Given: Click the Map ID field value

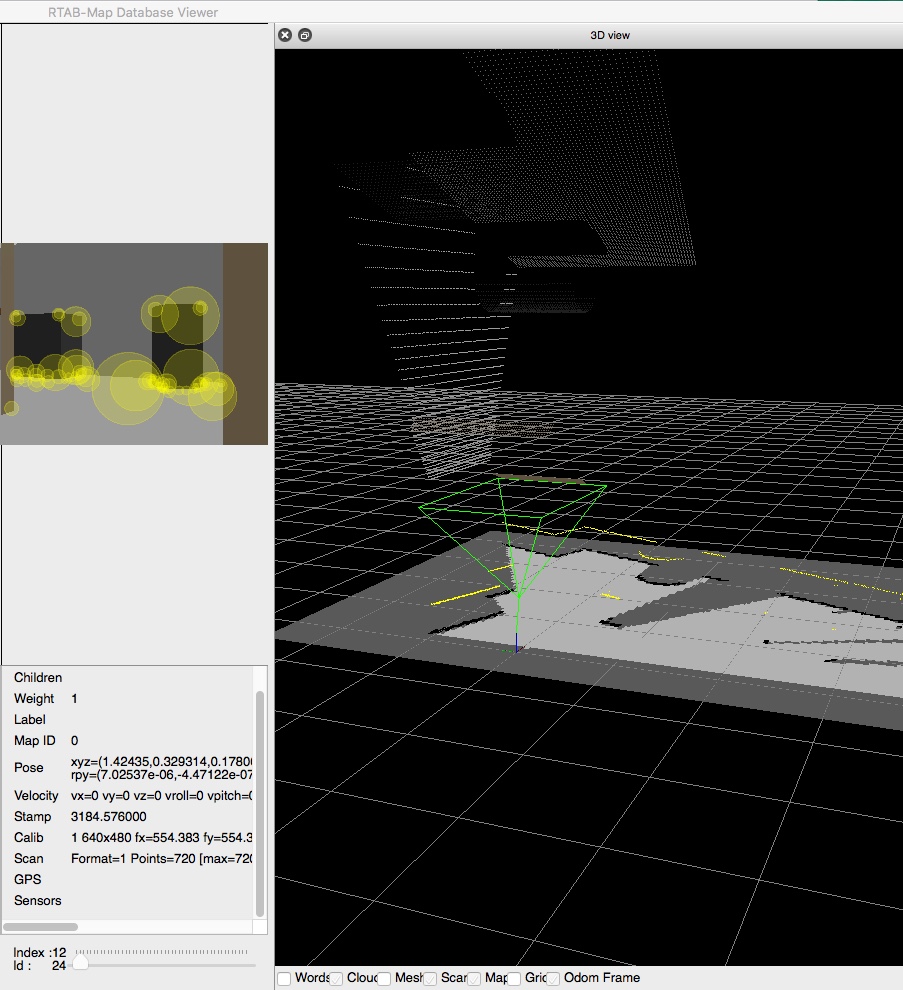Looking at the screenshot, I should [75, 740].
